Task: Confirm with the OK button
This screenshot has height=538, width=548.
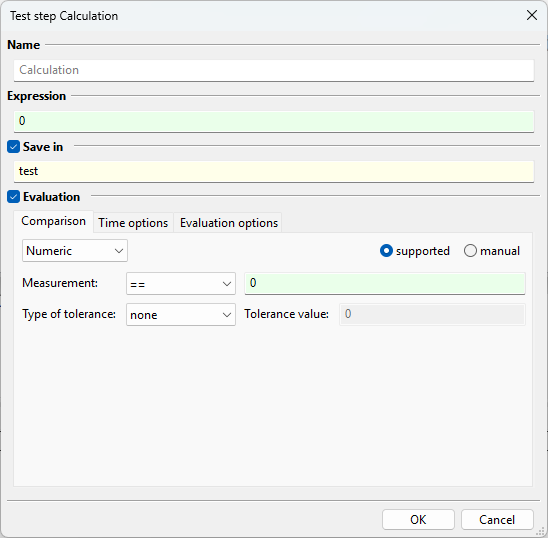Action: (x=418, y=519)
